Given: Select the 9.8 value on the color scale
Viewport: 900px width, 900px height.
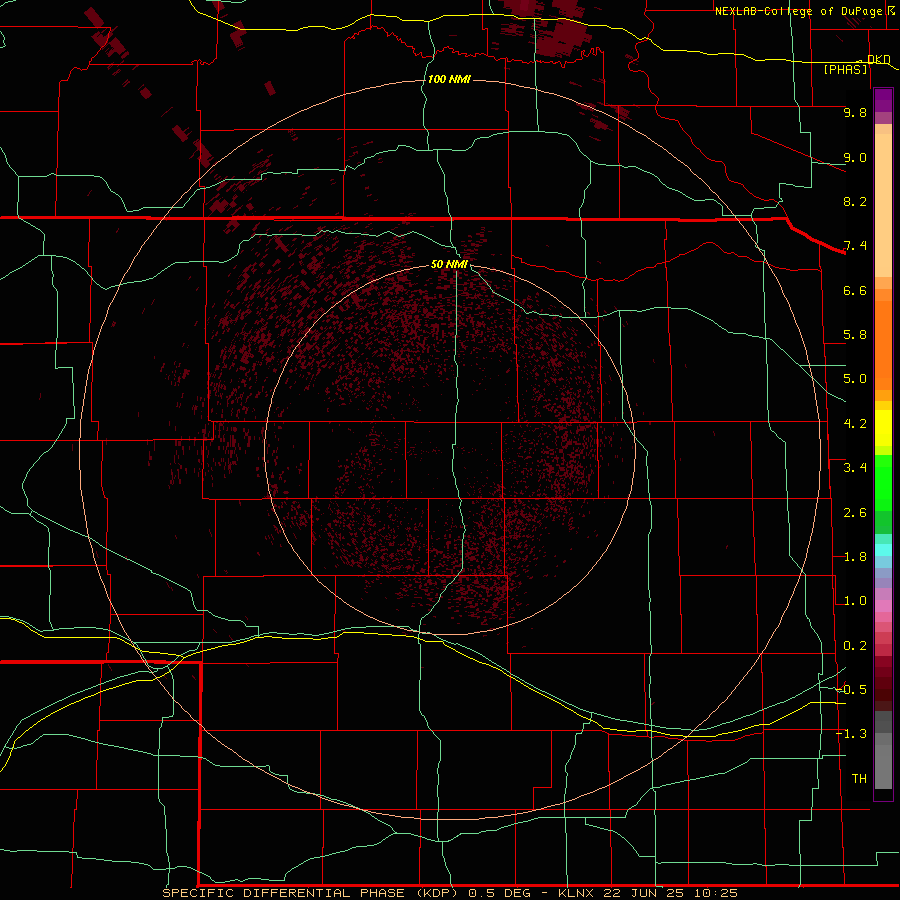Looking at the screenshot, I should pos(855,112).
